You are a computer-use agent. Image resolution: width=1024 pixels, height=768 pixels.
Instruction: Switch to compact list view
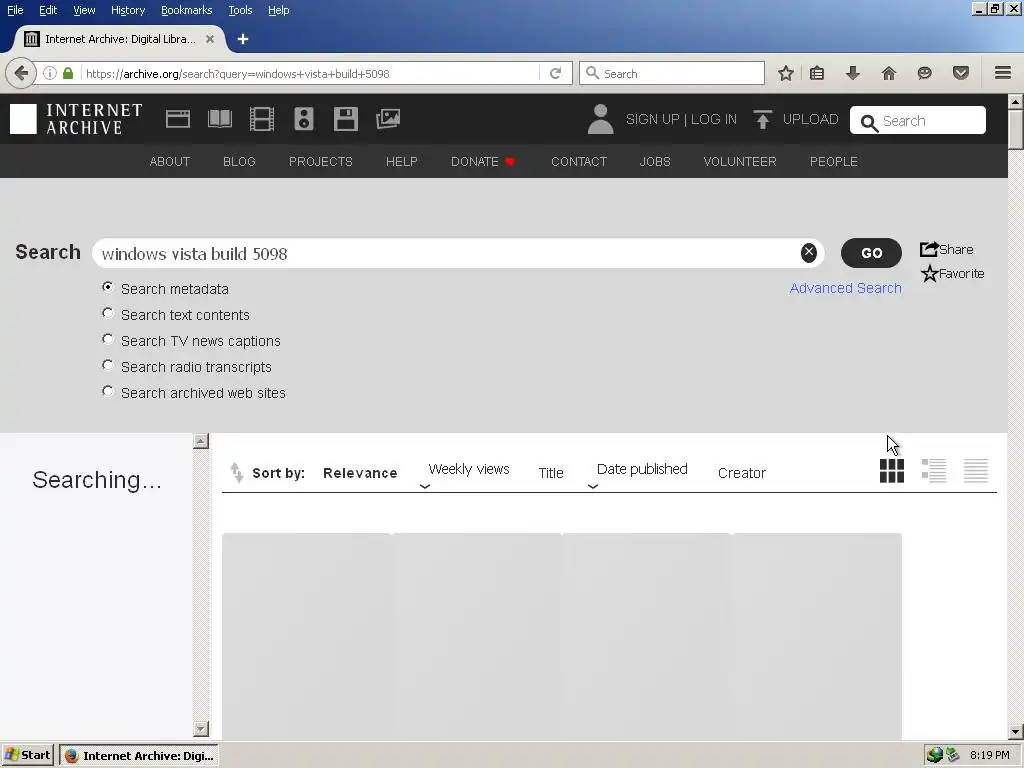[x=976, y=470]
